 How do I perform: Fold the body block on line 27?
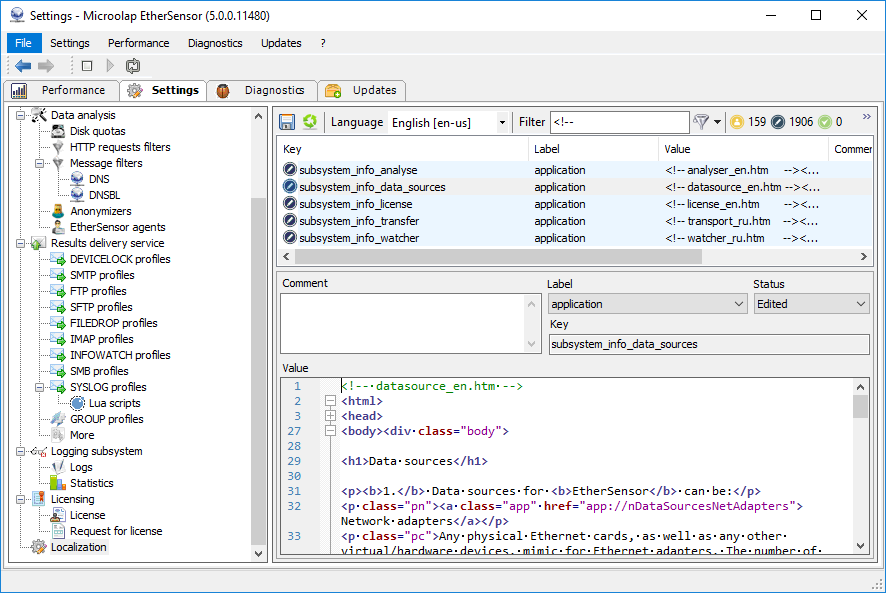(x=331, y=431)
